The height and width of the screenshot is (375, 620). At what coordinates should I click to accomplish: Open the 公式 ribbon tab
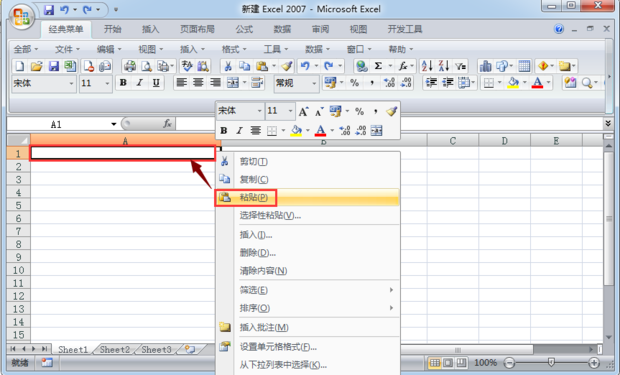coord(244,29)
